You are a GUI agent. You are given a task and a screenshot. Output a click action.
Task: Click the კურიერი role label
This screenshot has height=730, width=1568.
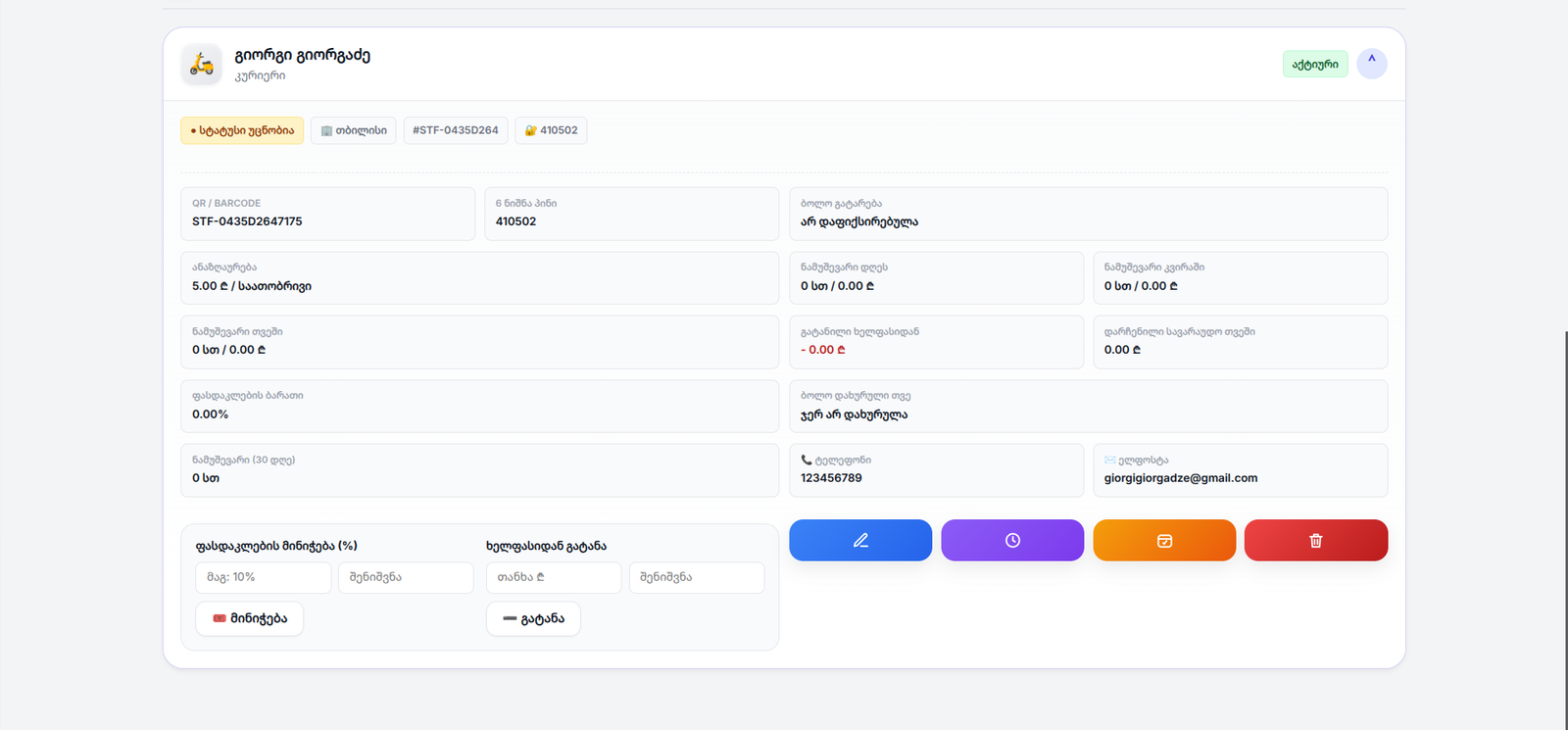[x=260, y=75]
